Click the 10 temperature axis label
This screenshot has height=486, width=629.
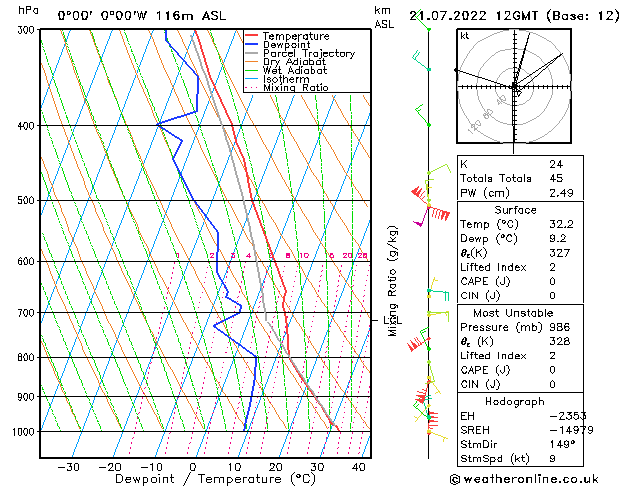(x=234, y=468)
